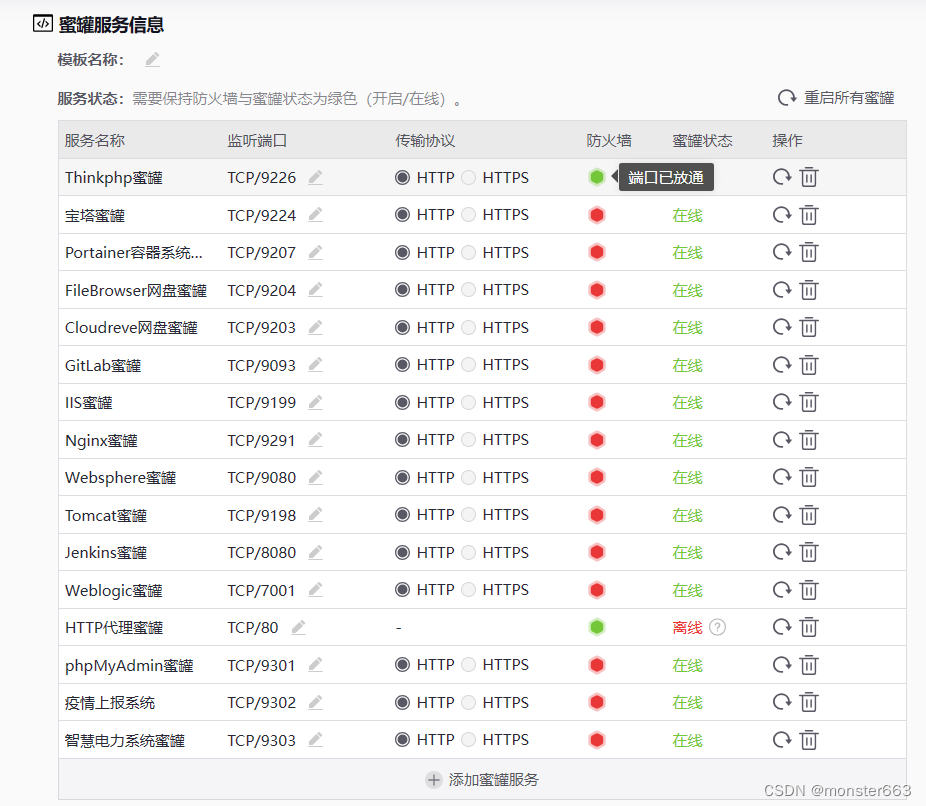Edit the port of Thinkphp蜜罐
This screenshot has height=806, width=926.
point(315,177)
